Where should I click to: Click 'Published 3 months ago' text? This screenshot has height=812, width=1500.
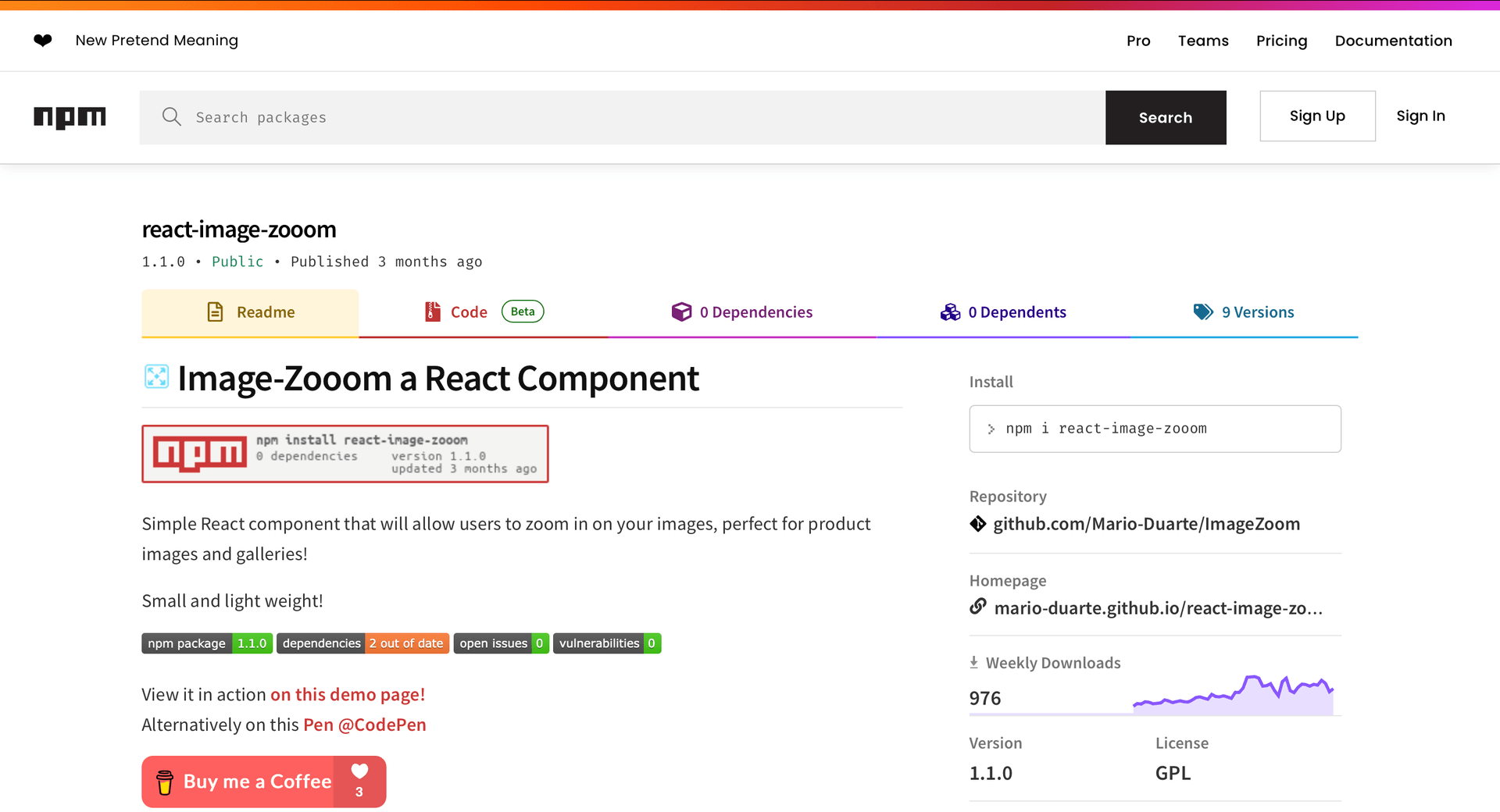387,262
